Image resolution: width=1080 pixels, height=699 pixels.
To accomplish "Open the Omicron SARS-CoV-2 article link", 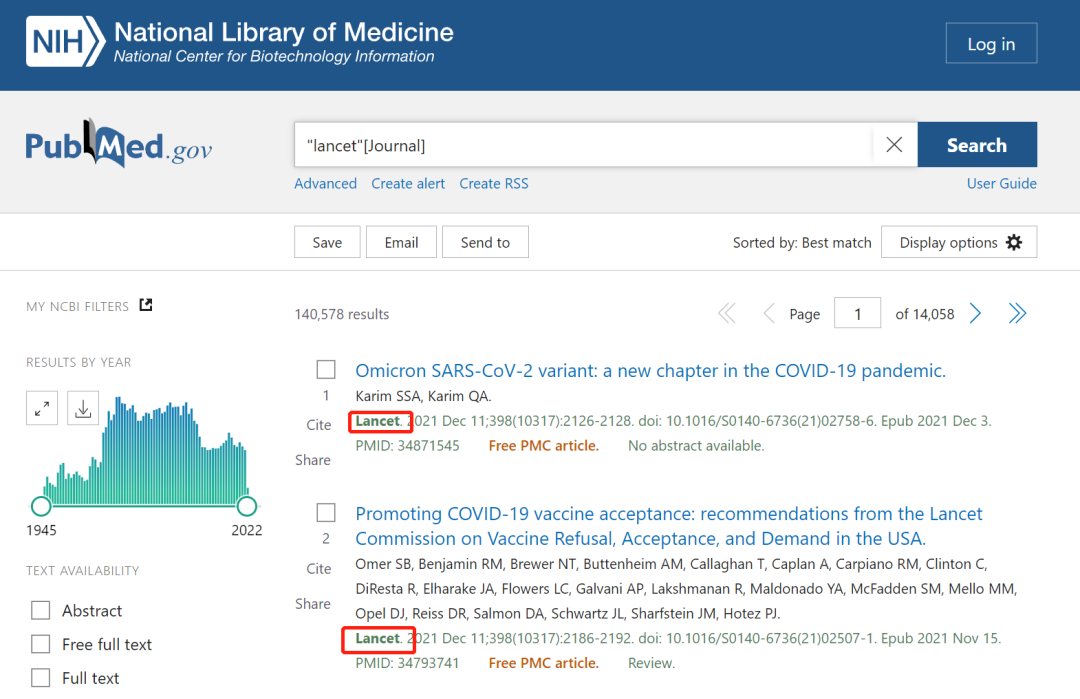I will [649, 370].
